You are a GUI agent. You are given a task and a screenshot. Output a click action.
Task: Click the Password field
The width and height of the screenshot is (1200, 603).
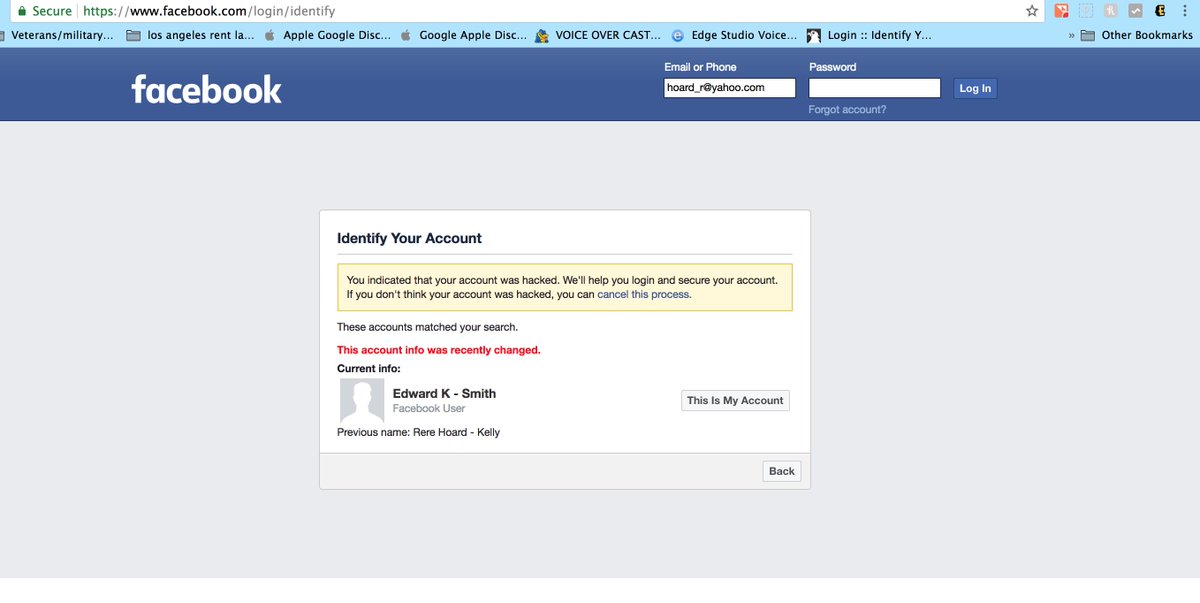(875, 88)
